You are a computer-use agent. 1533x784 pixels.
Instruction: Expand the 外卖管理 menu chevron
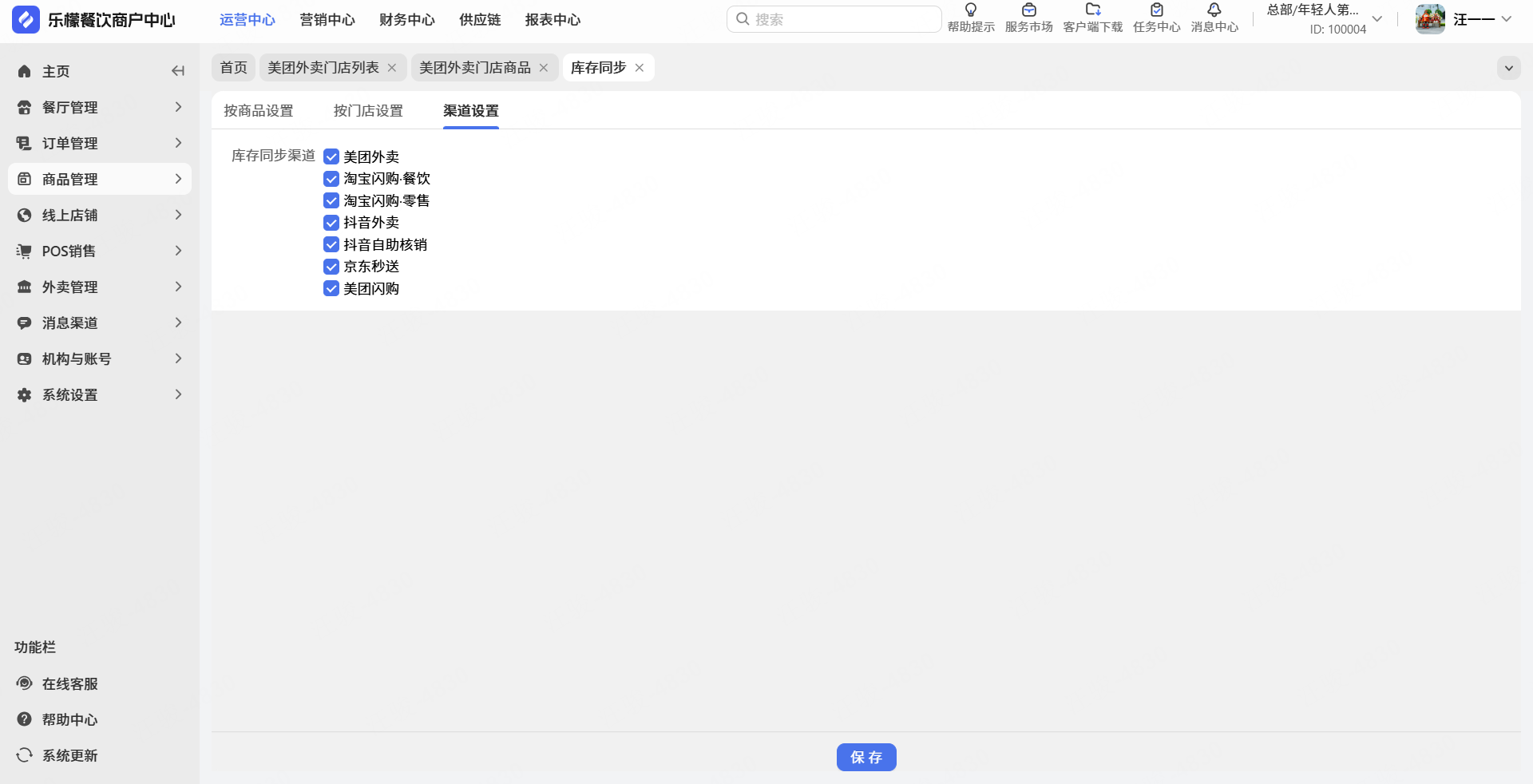[178, 287]
